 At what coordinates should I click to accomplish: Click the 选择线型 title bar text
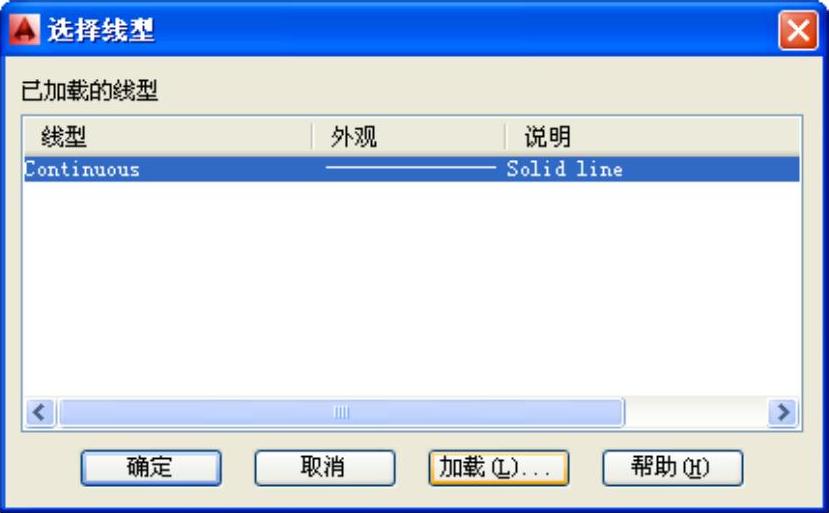101,30
